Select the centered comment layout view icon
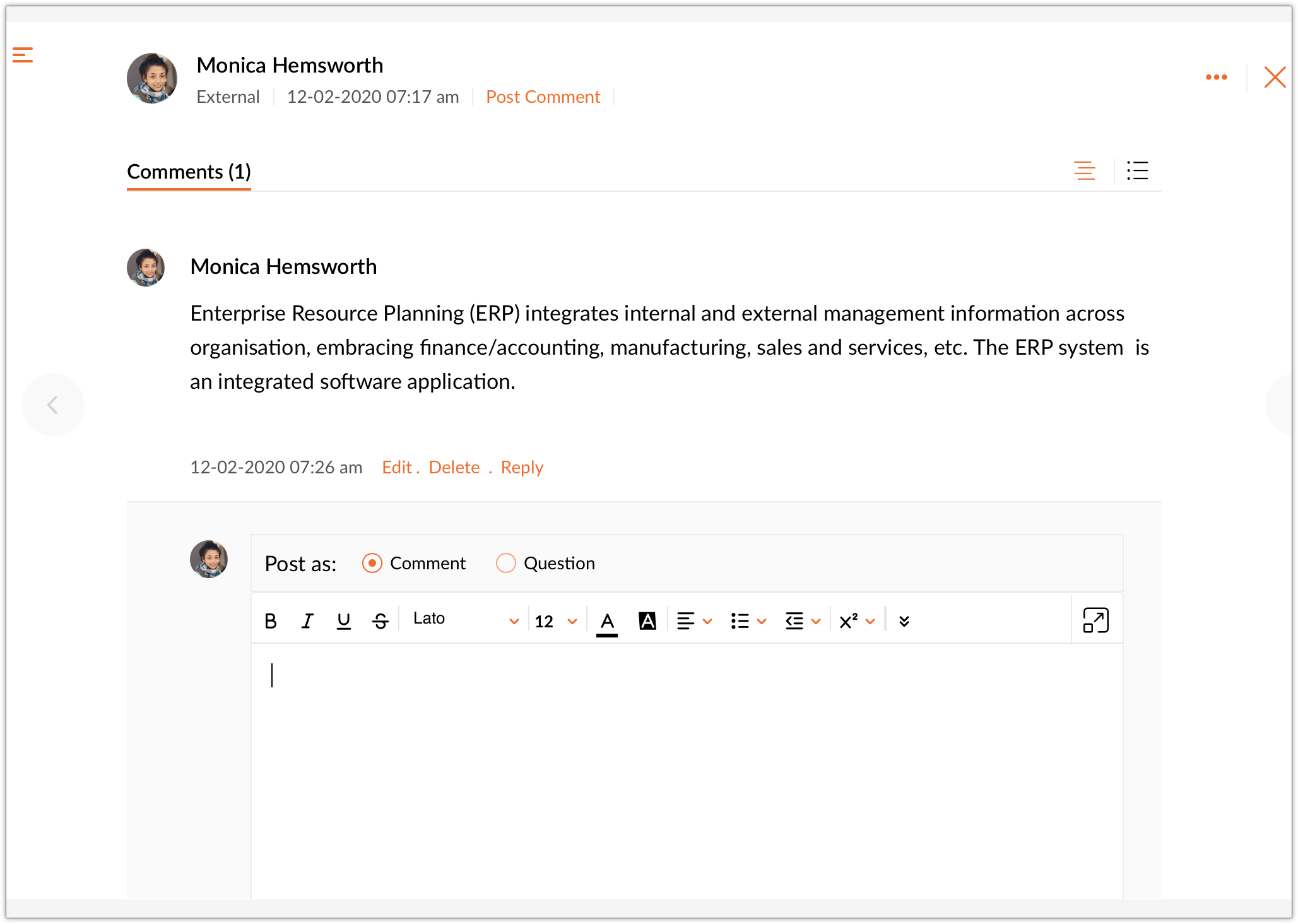The image size is (1298, 924). tap(1084, 170)
